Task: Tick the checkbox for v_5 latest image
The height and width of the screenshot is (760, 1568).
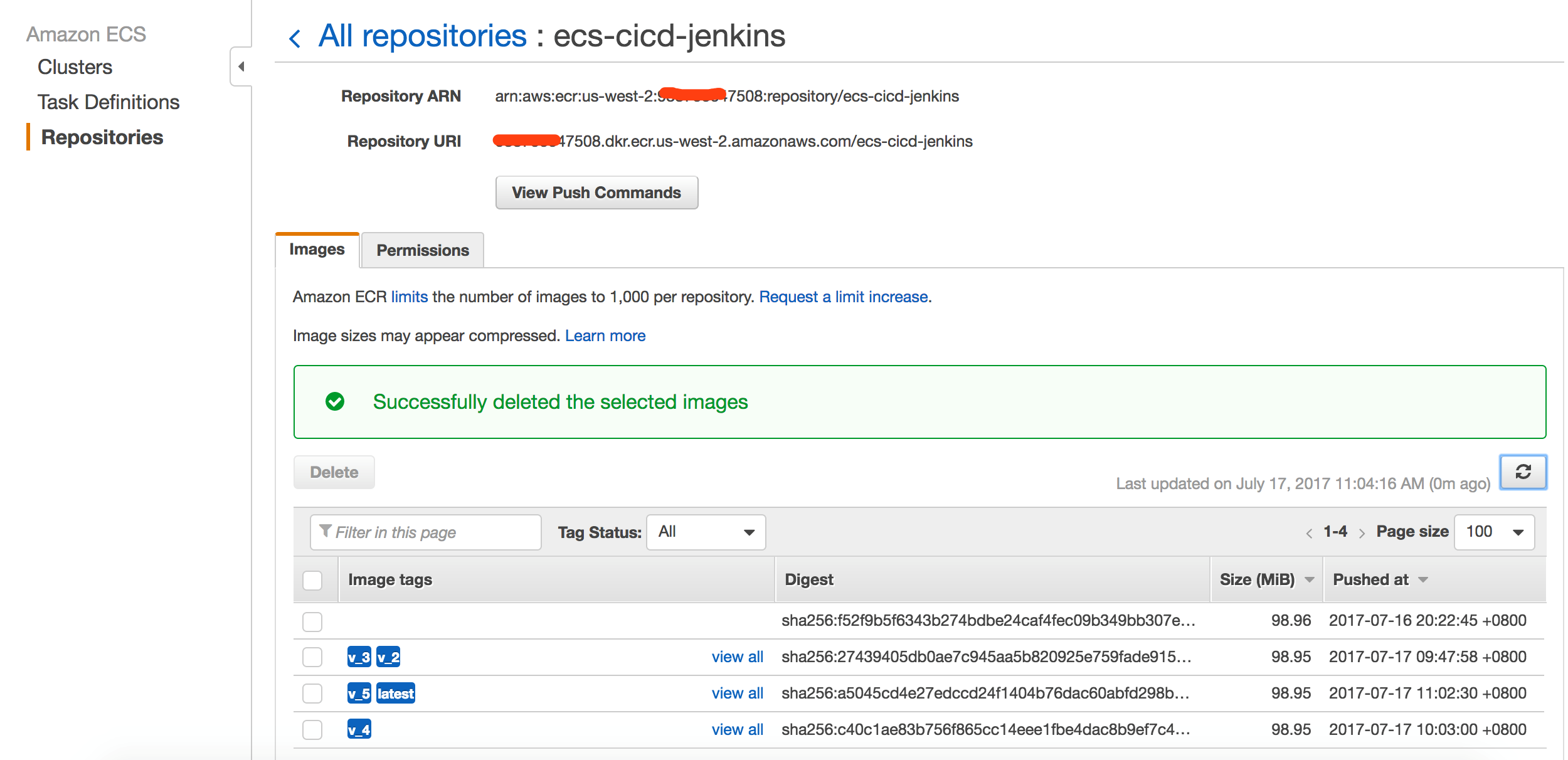Action: tap(312, 693)
